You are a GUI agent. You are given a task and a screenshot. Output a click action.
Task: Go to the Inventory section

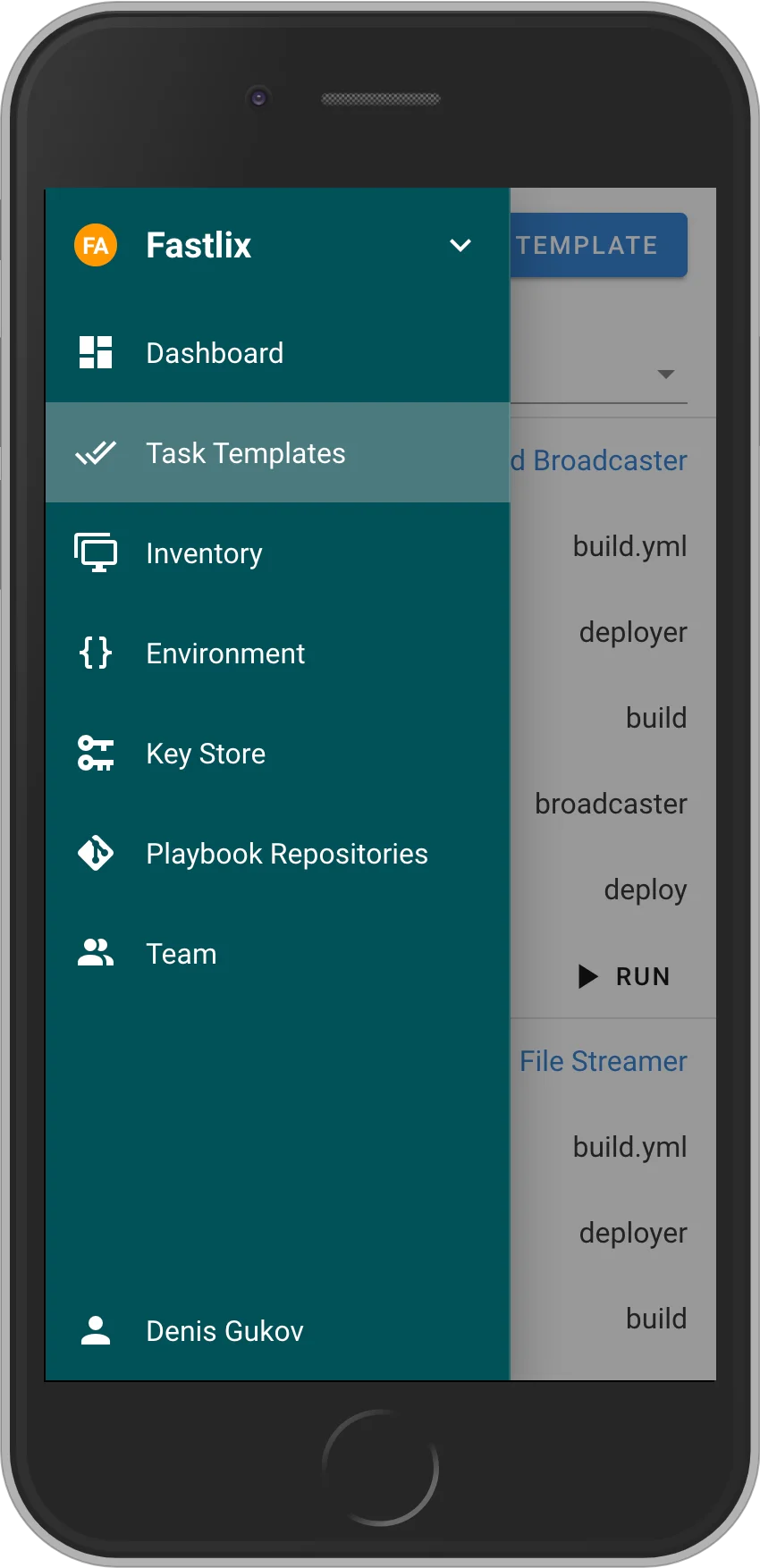click(277, 552)
